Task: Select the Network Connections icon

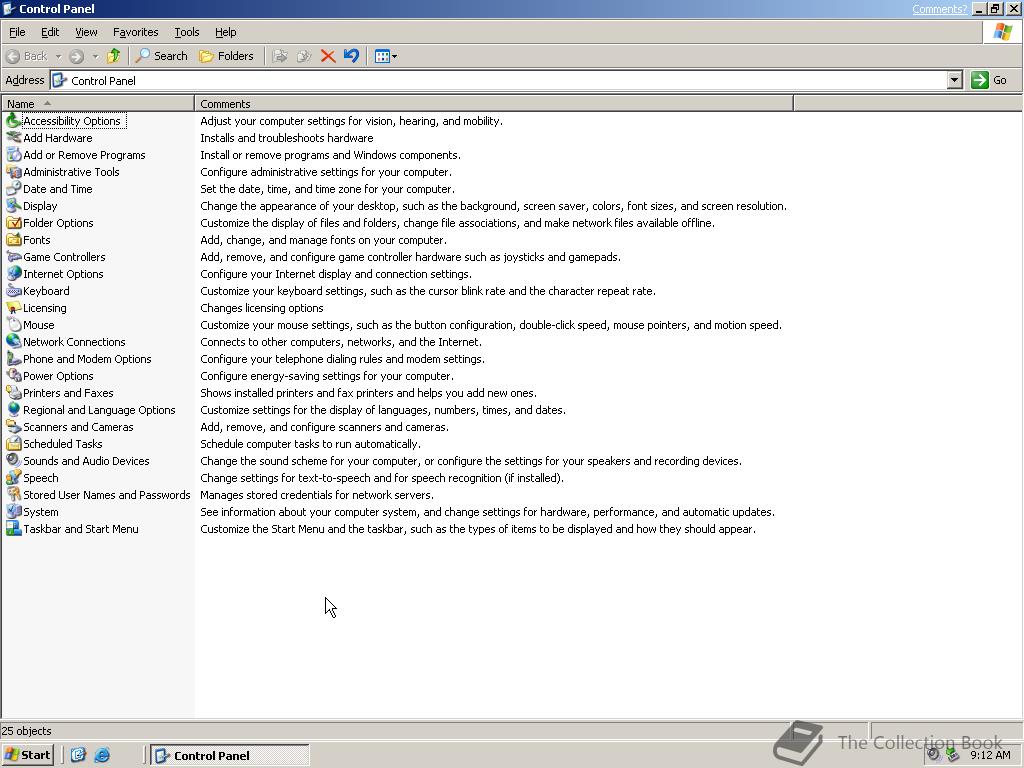Action: [13, 342]
